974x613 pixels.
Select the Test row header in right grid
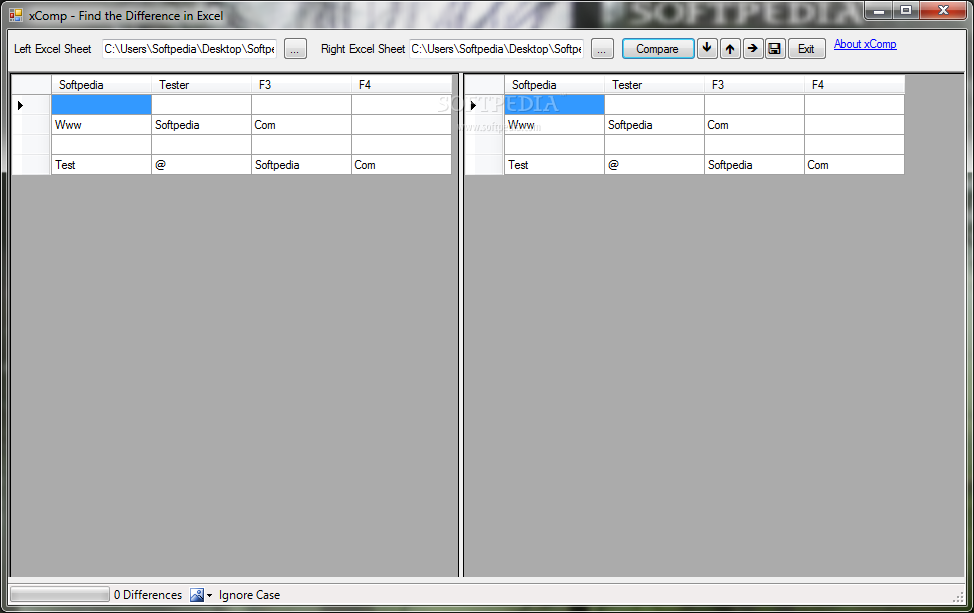(x=485, y=165)
